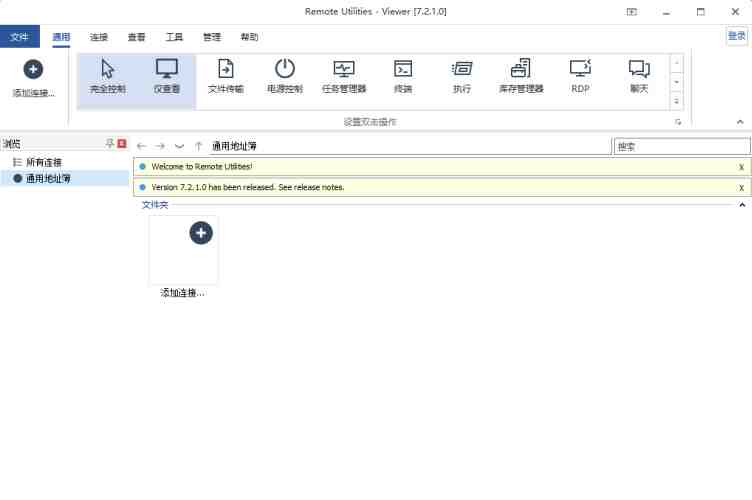Open the 库存管理器 inventory manager
The width and height of the screenshot is (752, 500).
point(521,77)
